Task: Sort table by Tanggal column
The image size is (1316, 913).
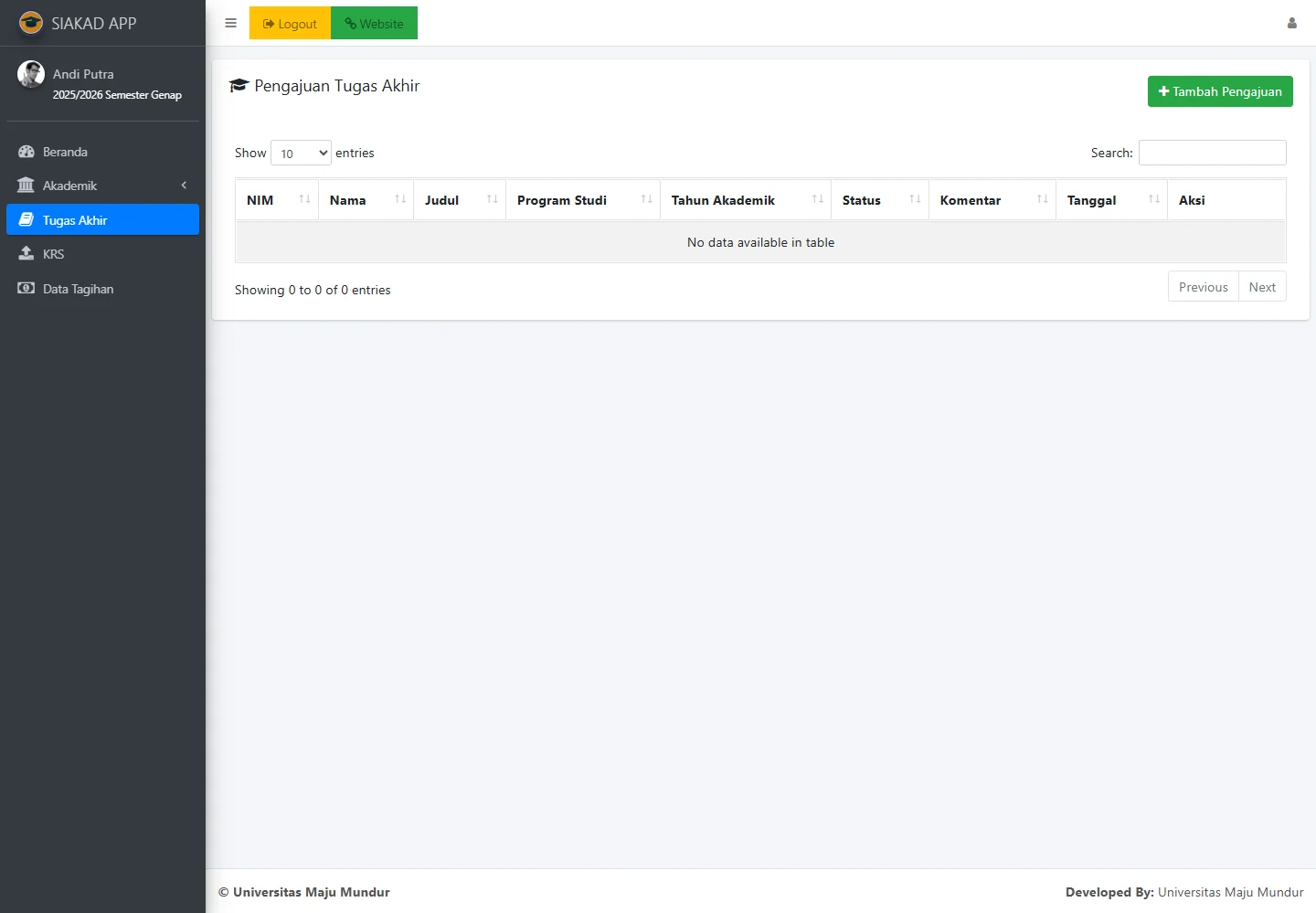Action: 1110,200
